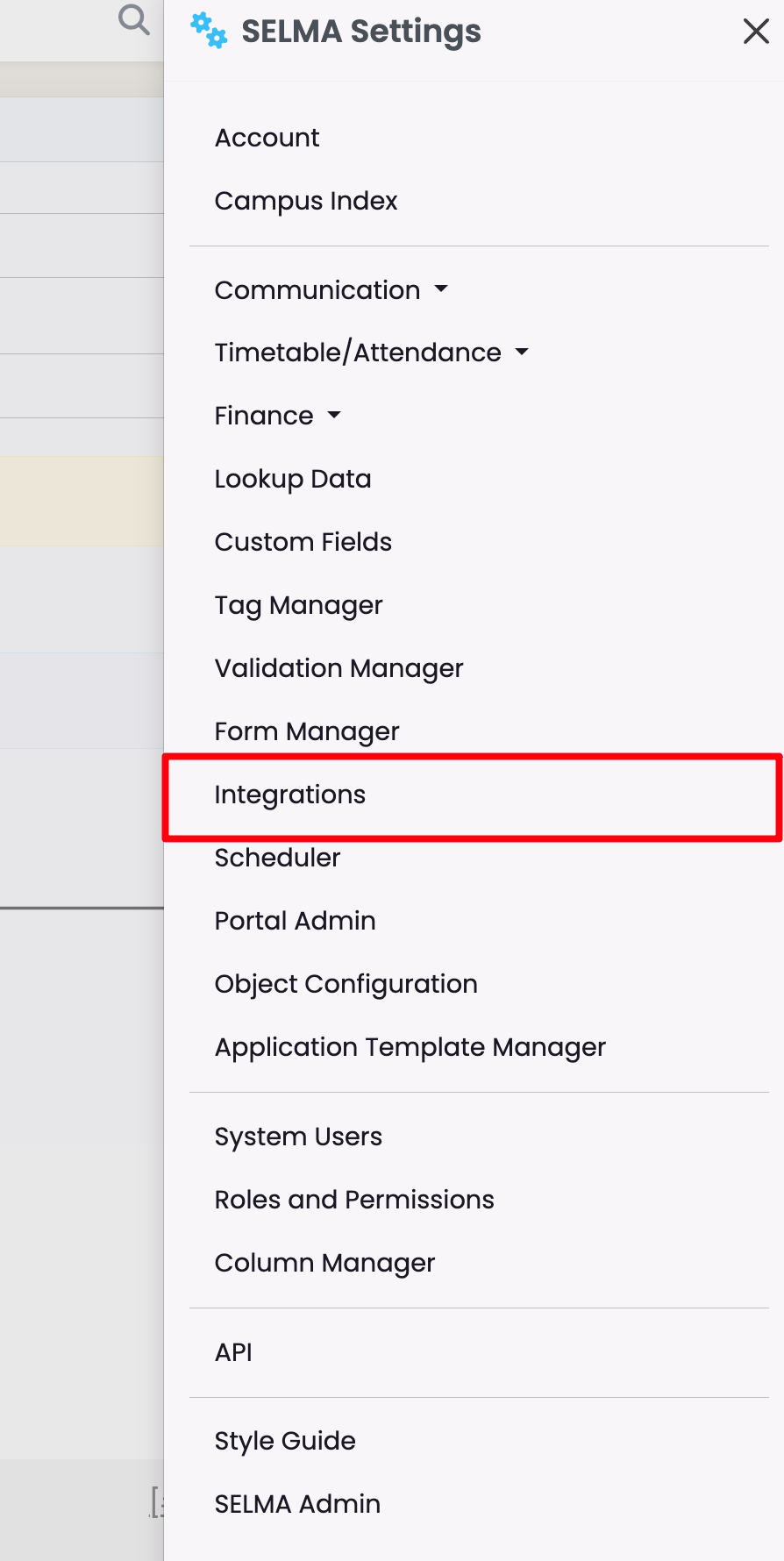Click the search magnifier icon
784x1561 pixels.
[133, 19]
